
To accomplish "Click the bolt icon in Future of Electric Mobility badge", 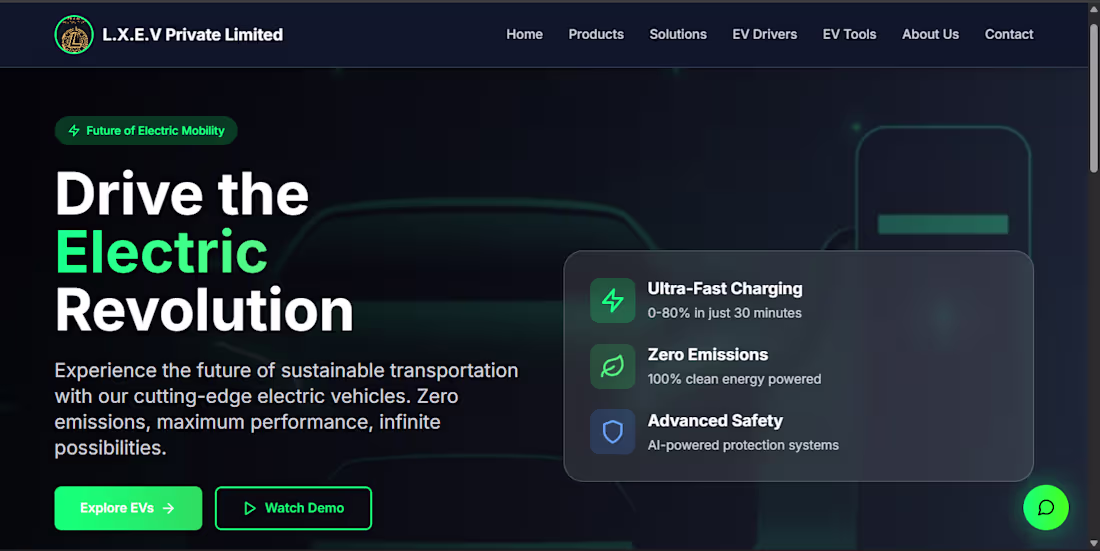I will click(x=74, y=131).
